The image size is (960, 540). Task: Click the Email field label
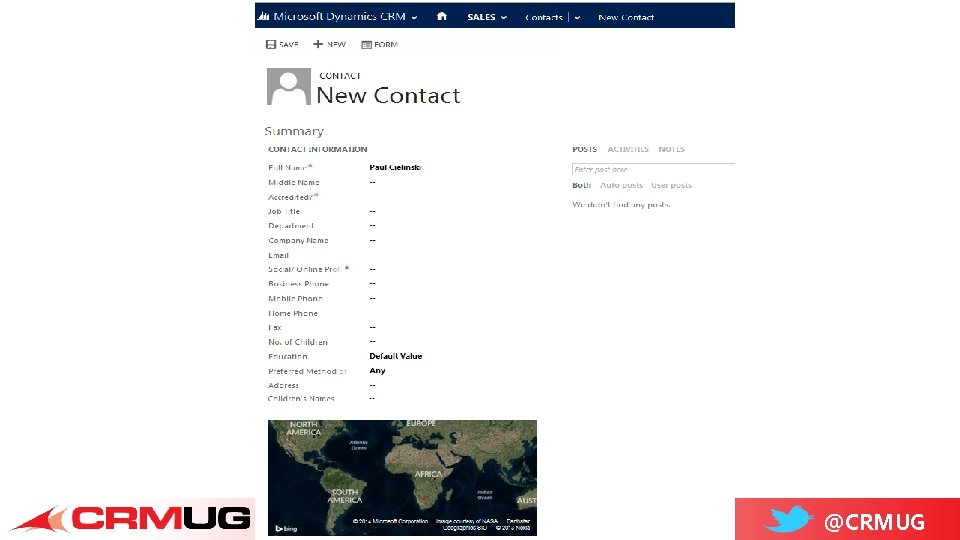click(x=279, y=255)
